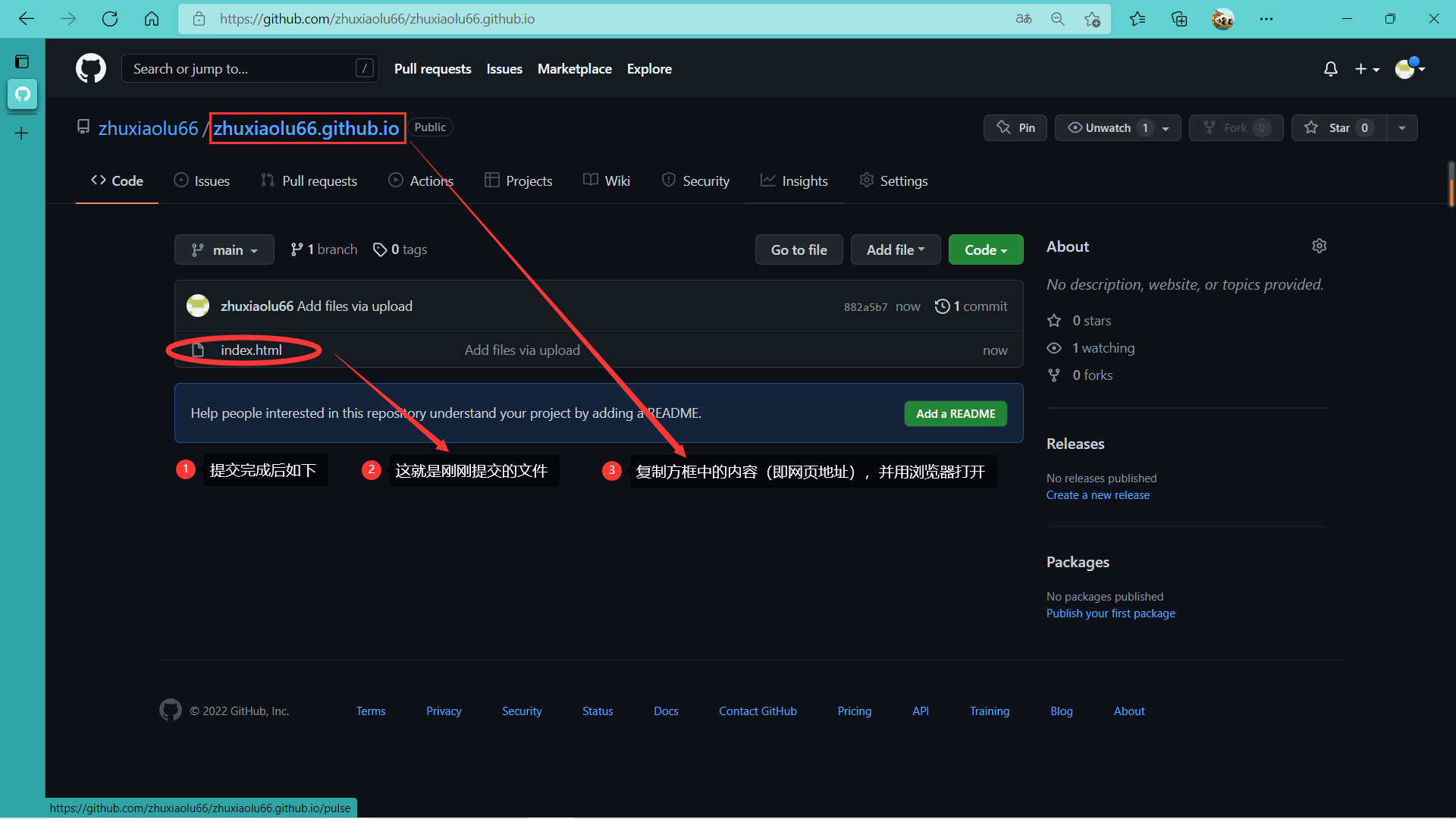Image resolution: width=1456 pixels, height=819 pixels.
Task: Open index.html file
Action: [251, 350]
